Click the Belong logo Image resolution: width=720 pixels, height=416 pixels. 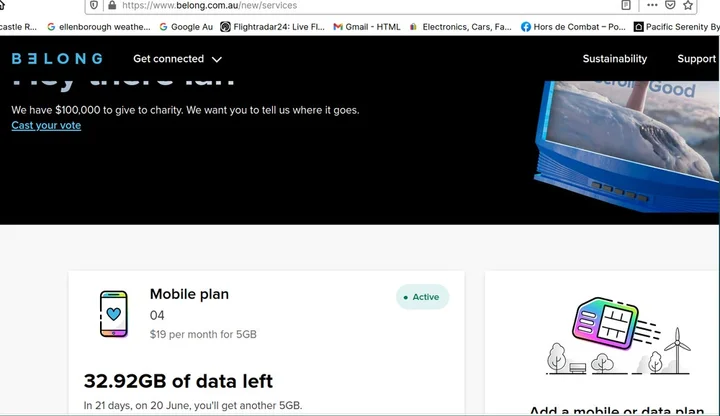coord(57,59)
